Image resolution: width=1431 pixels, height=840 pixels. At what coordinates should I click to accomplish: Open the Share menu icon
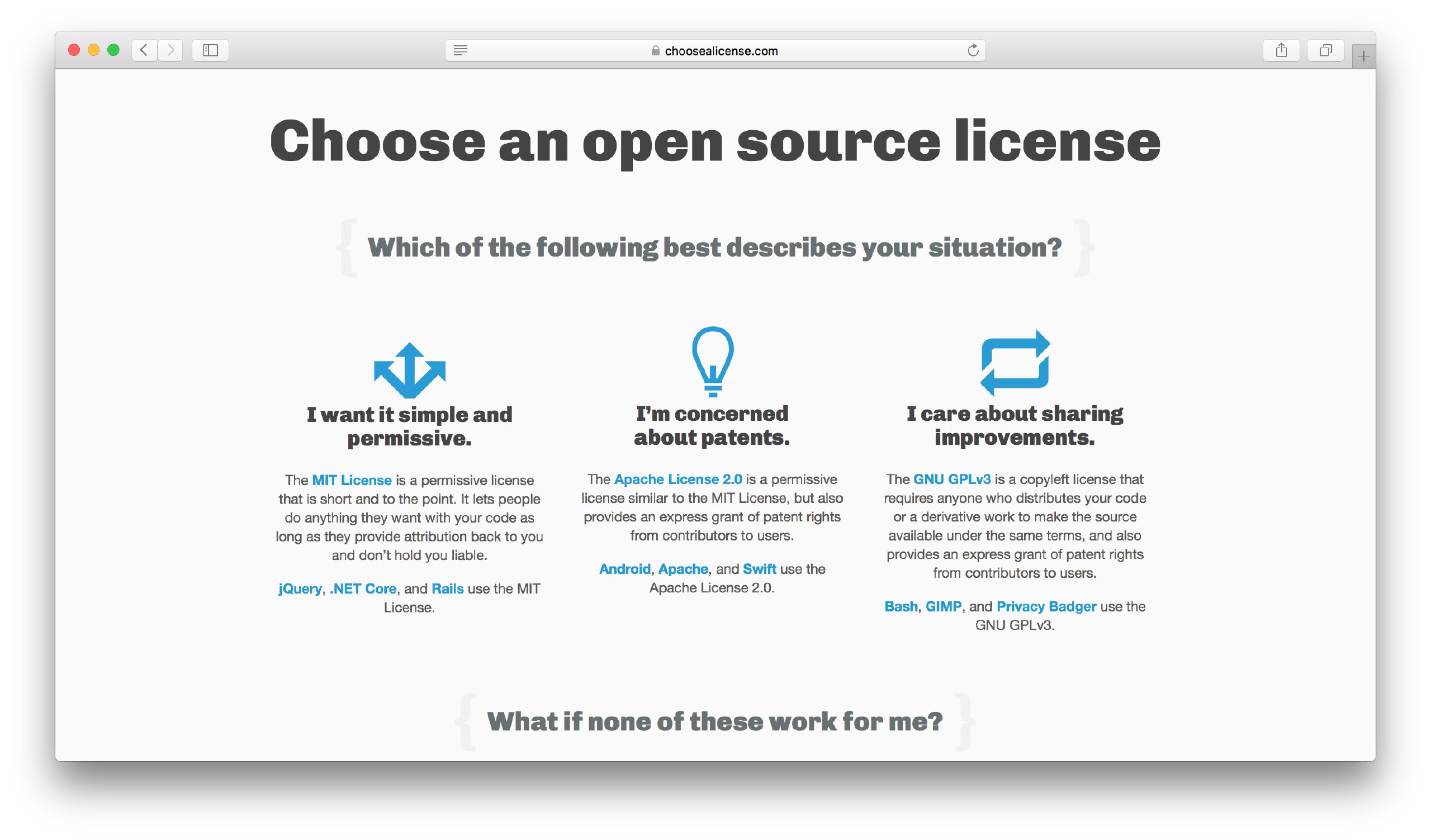pos(1281,50)
